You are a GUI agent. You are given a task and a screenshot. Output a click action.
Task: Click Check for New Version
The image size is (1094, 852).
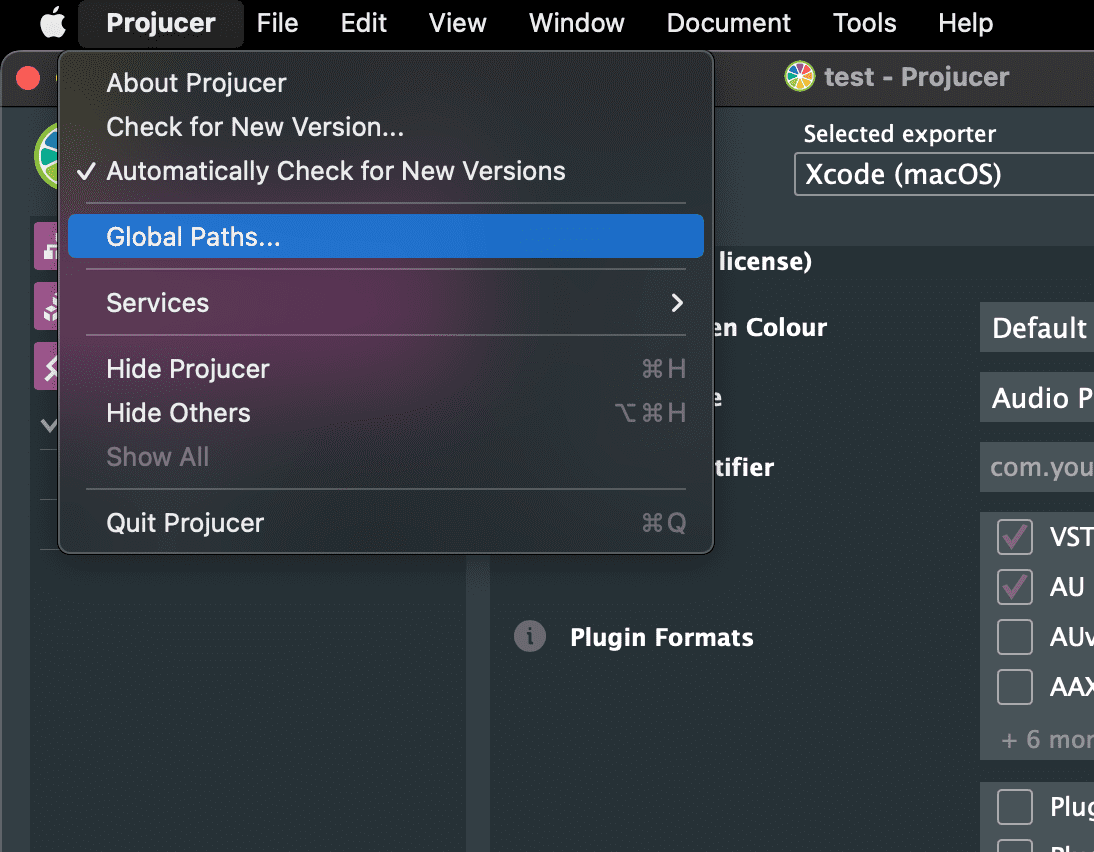tap(255, 127)
